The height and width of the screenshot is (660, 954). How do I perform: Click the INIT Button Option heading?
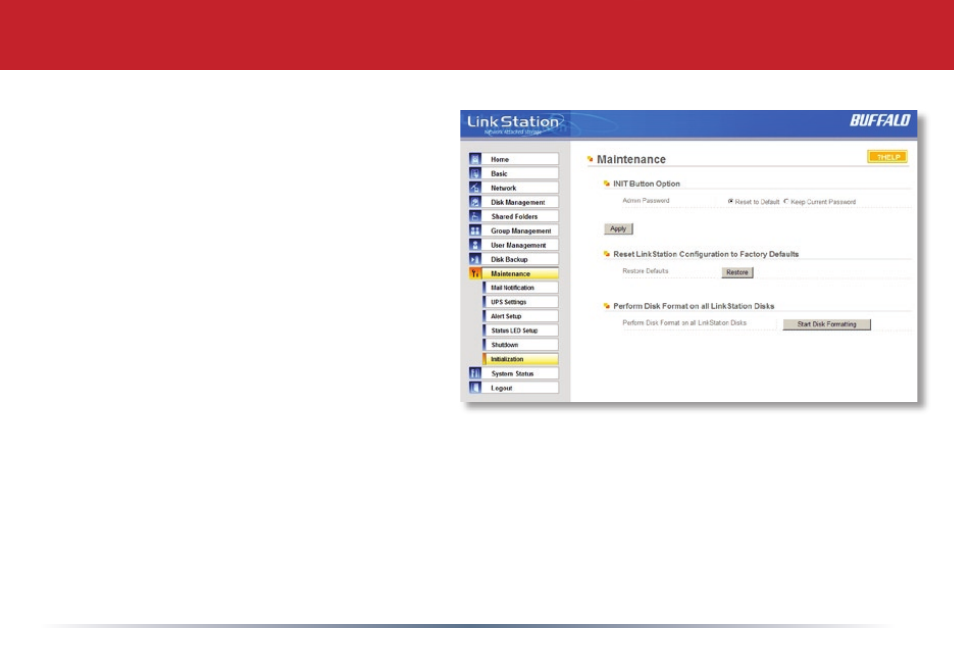tap(646, 184)
